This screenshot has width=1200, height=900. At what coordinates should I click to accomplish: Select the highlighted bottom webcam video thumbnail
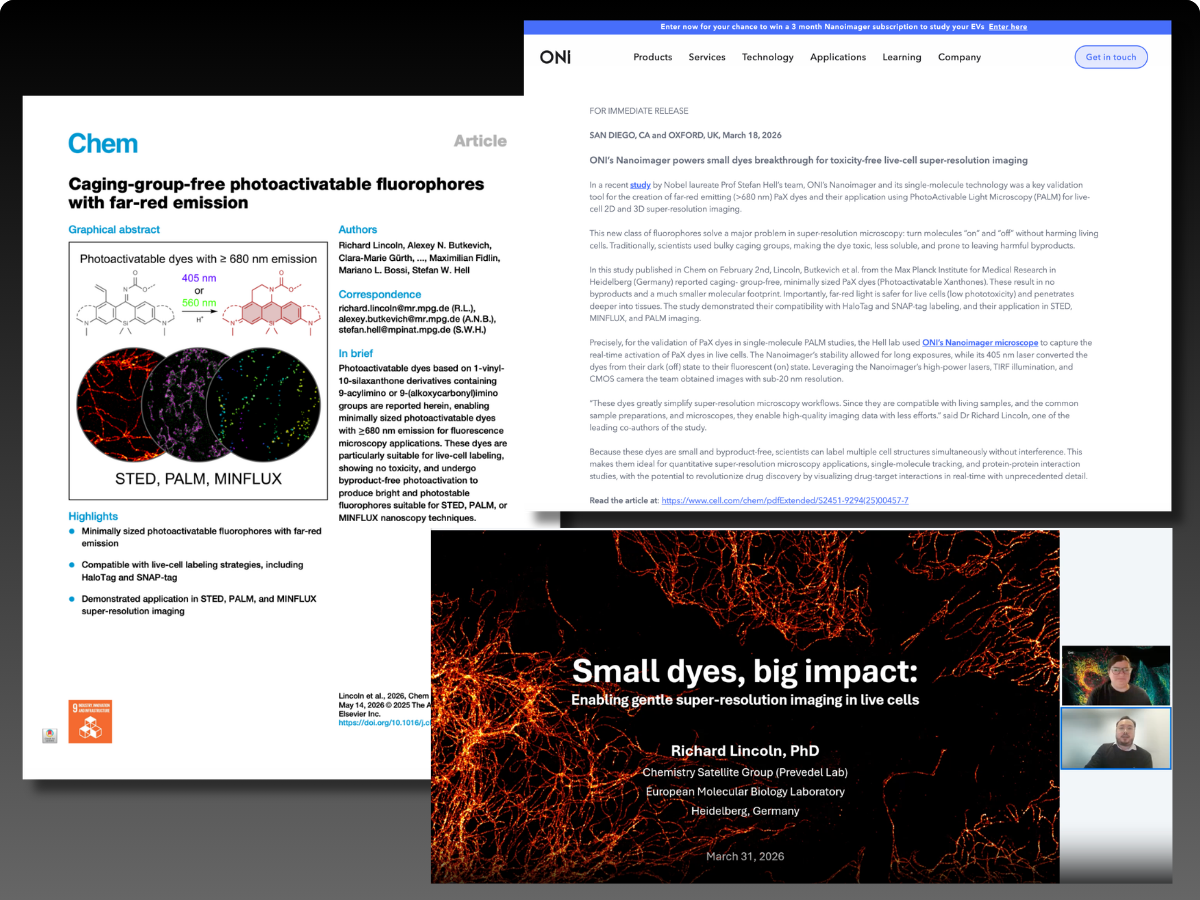click(1116, 738)
